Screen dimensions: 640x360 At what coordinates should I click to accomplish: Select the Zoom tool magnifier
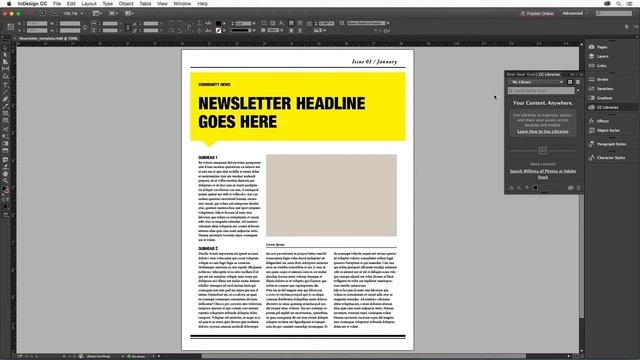[x=5, y=180]
